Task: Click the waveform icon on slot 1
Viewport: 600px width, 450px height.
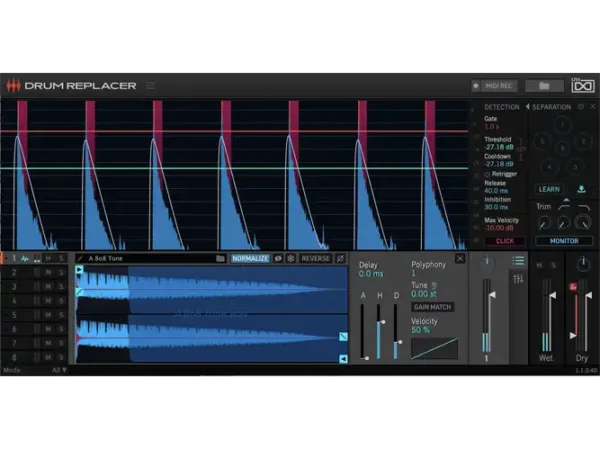Action: coord(25,259)
